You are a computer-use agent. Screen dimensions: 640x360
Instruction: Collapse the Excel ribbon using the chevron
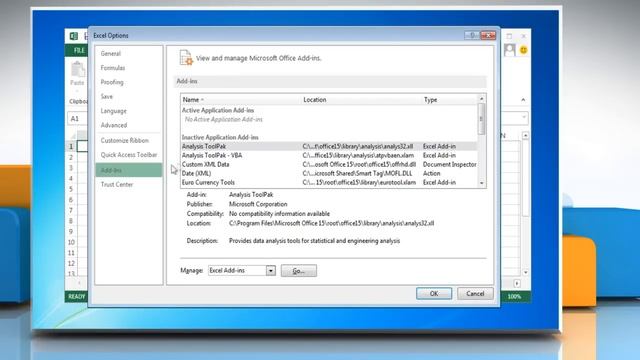(x=523, y=100)
